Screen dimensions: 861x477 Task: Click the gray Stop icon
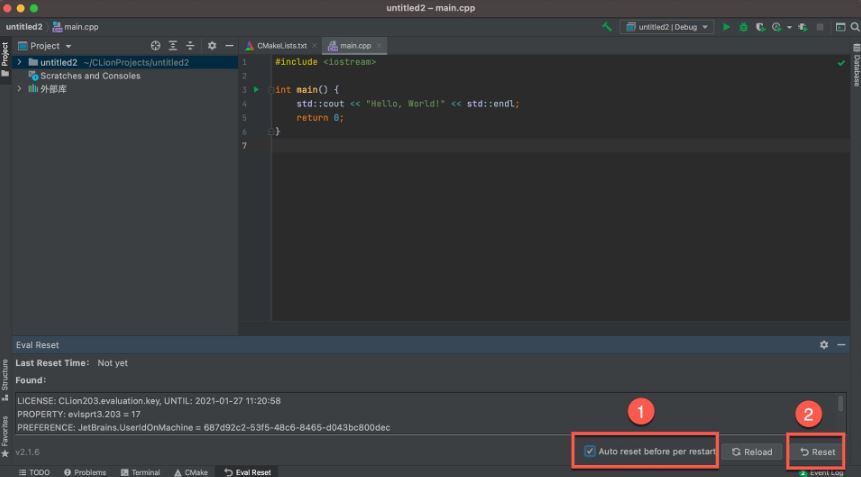pos(820,27)
